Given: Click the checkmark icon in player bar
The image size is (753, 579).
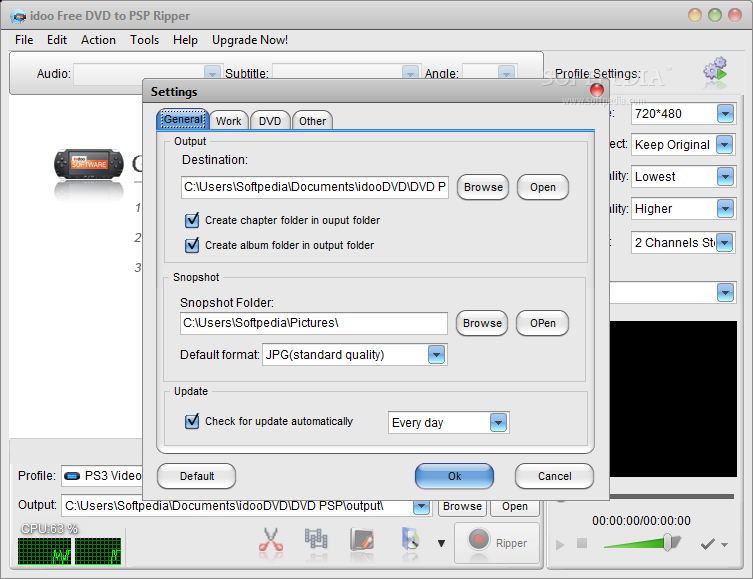Looking at the screenshot, I should pos(707,544).
